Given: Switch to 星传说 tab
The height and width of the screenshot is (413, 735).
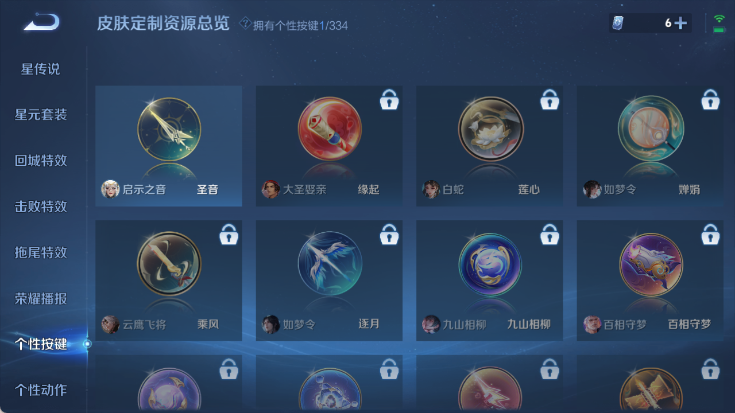Looking at the screenshot, I should click(x=40, y=69).
